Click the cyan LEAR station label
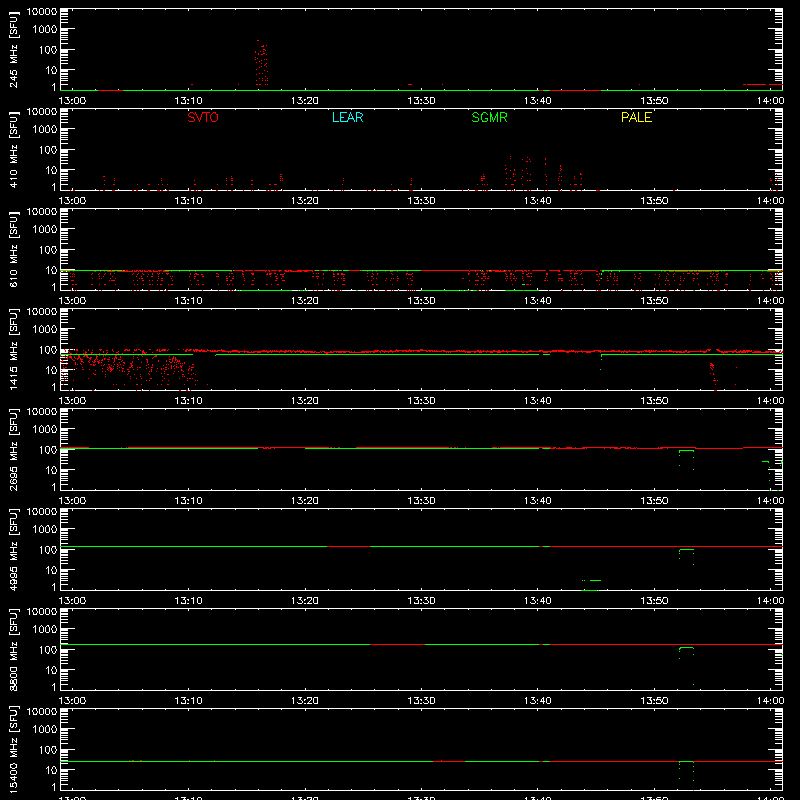 click(347, 117)
